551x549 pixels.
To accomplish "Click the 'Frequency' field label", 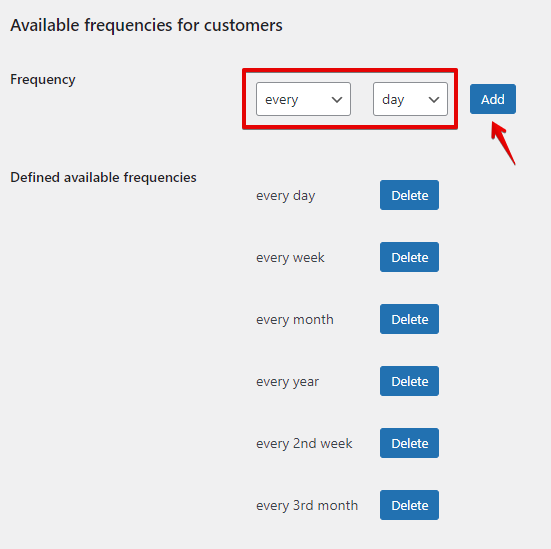I will point(43,80).
